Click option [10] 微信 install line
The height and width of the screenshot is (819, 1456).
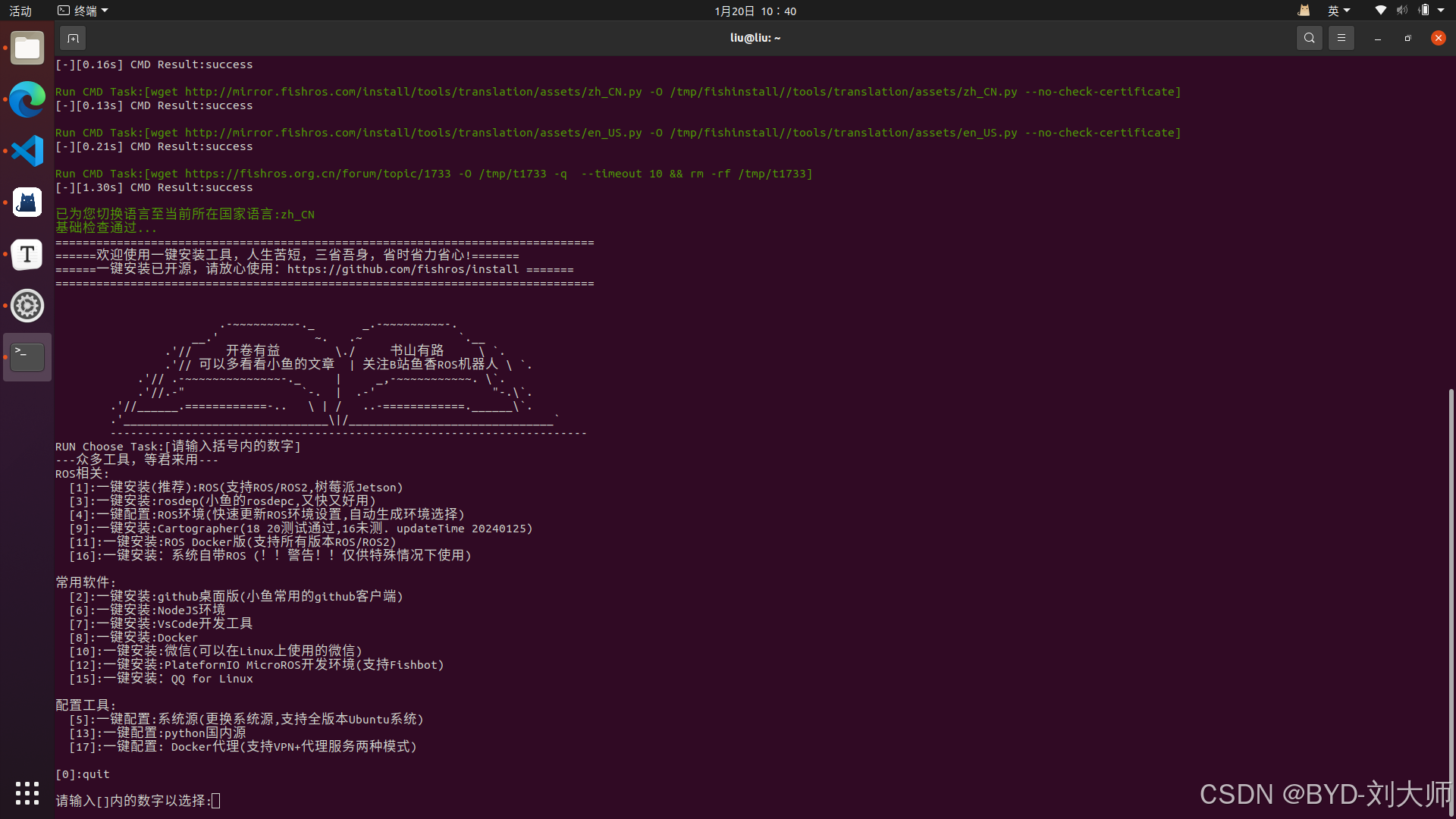coord(216,651)
